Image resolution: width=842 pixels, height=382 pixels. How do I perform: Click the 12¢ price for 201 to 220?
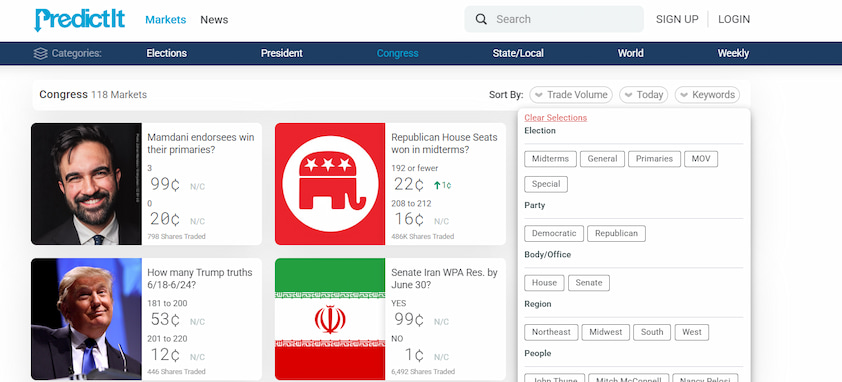click(165, 355)
